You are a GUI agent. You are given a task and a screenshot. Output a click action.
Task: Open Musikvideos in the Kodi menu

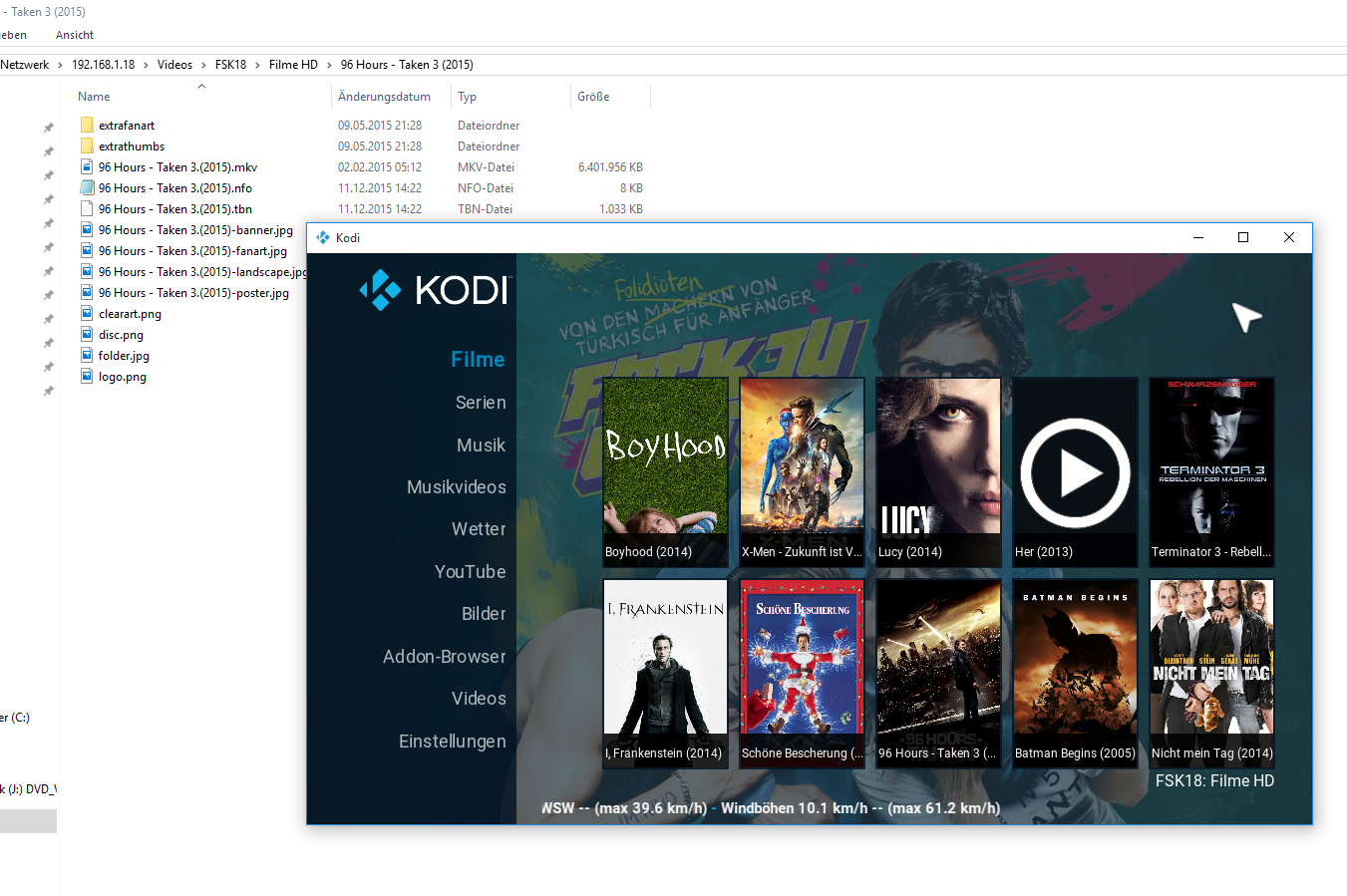point(457,487)
